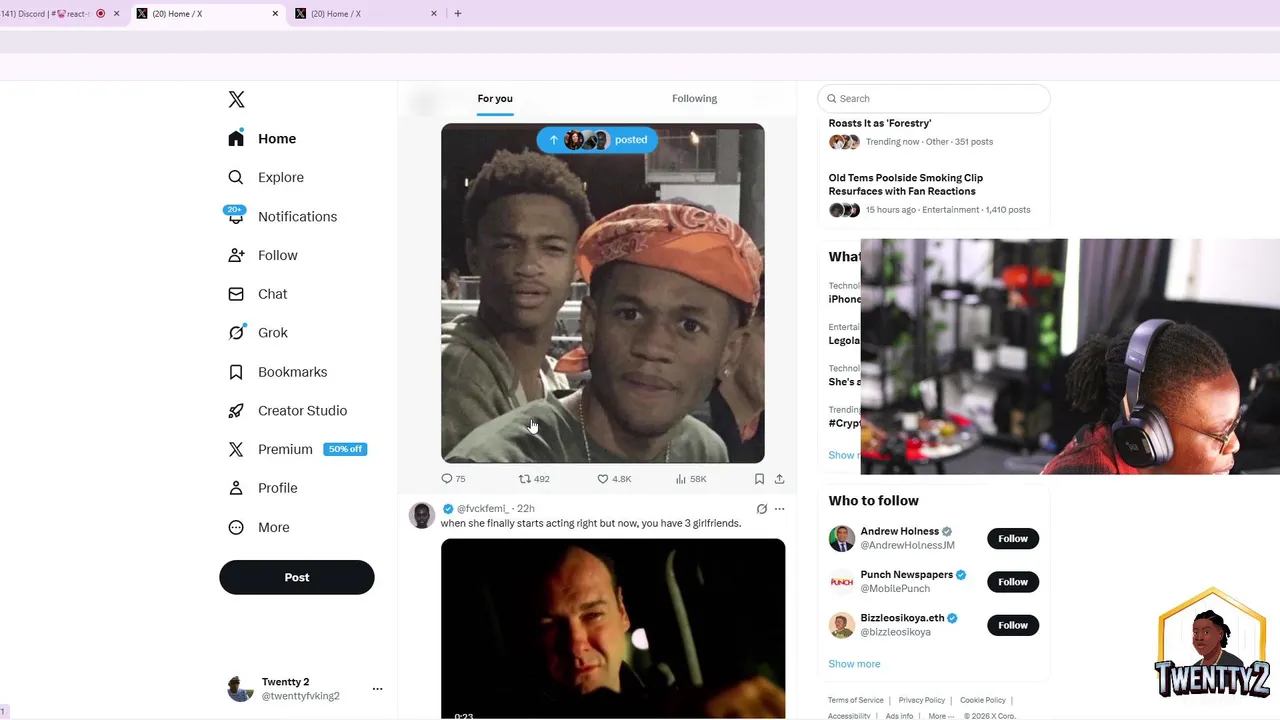Viewport: 1280px width, 720px height.
Task: Open account menu dots beside Twentty 2
Action: pyautogui.click(x=377, y=689)
